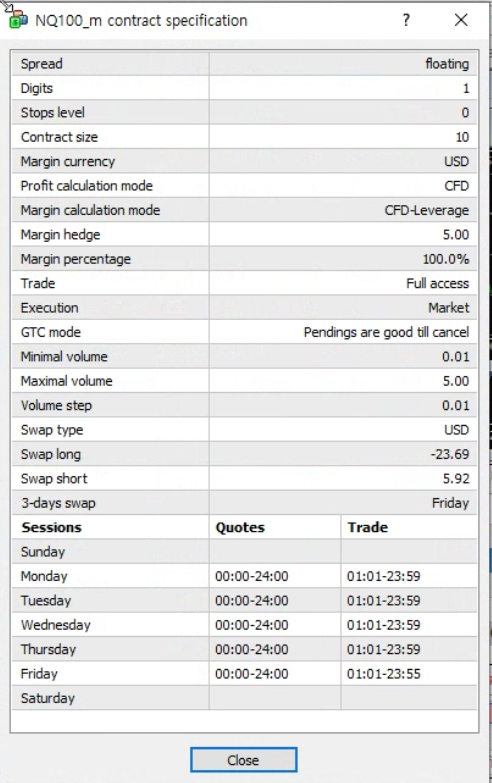Click the 3-days swap row
The image size is (492, 783).
(x=244, y=503)
